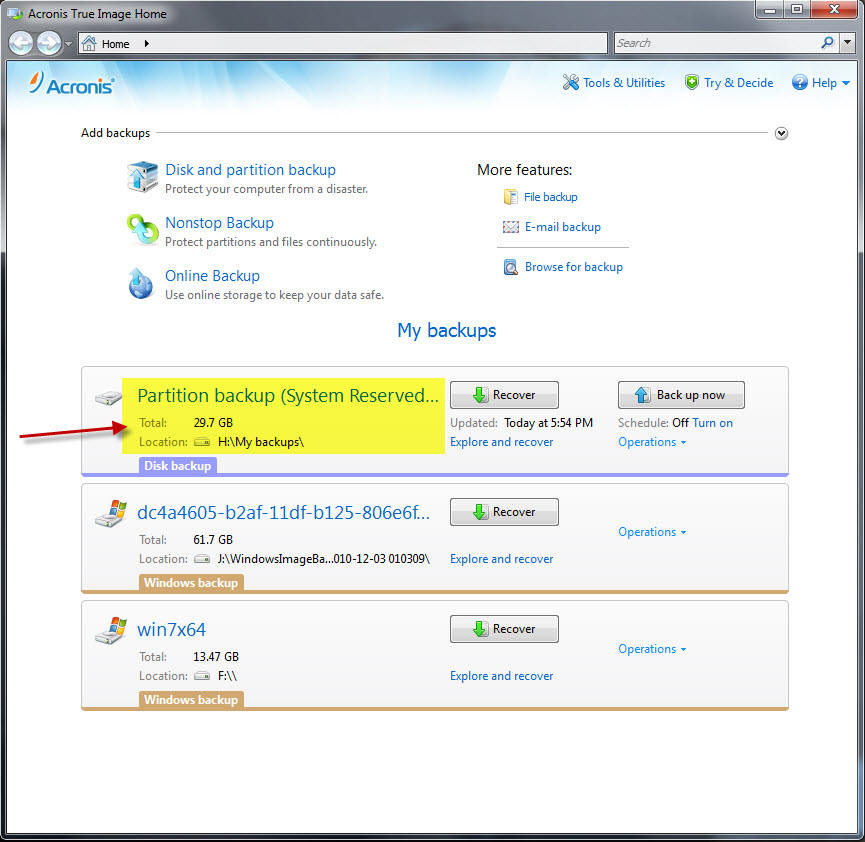Click the Help question mark icon
This screenshot has width=865, height=842.
[x=799, y=83]
